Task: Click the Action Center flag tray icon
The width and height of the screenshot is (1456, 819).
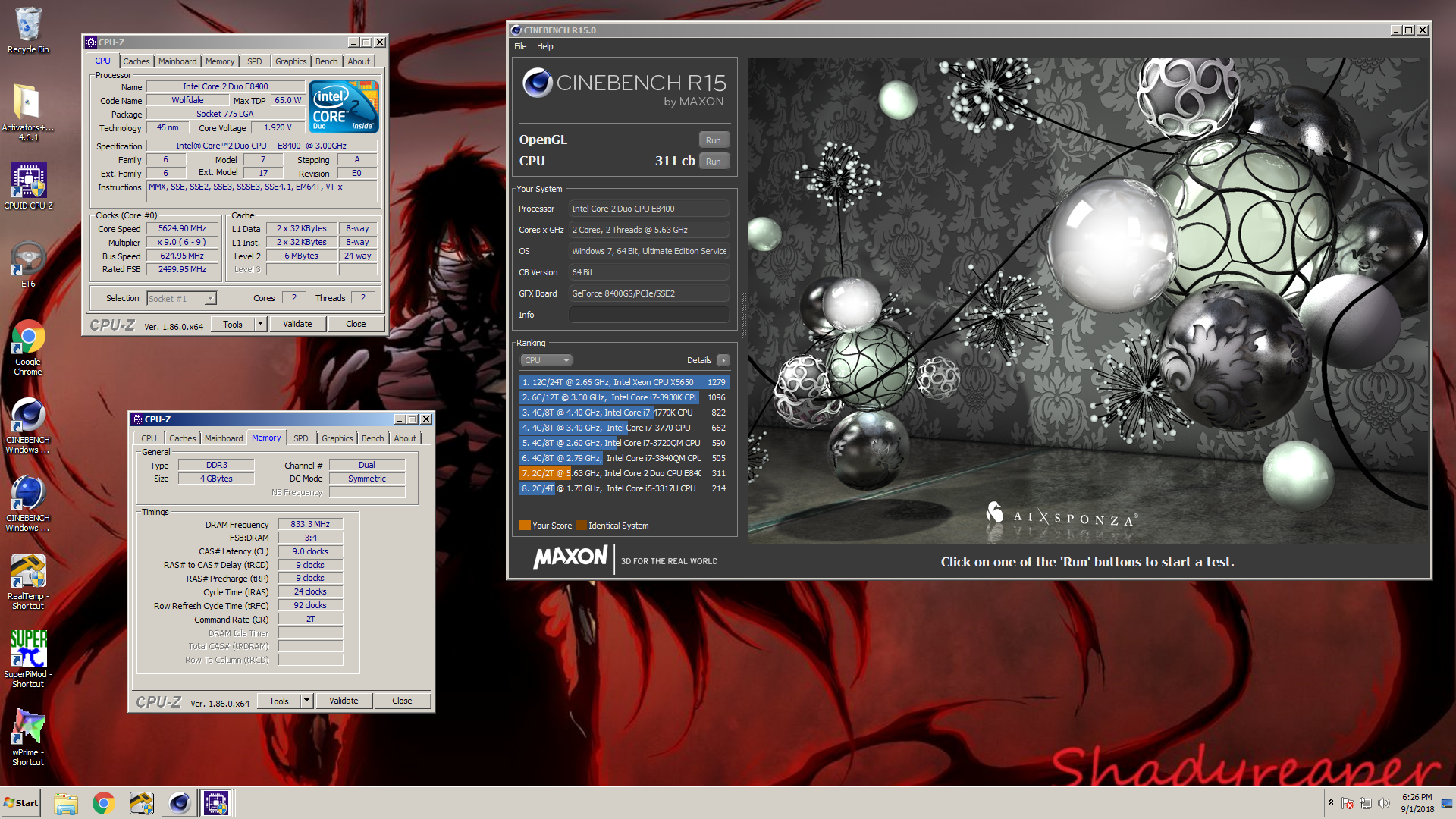Action: [1348, 803]
